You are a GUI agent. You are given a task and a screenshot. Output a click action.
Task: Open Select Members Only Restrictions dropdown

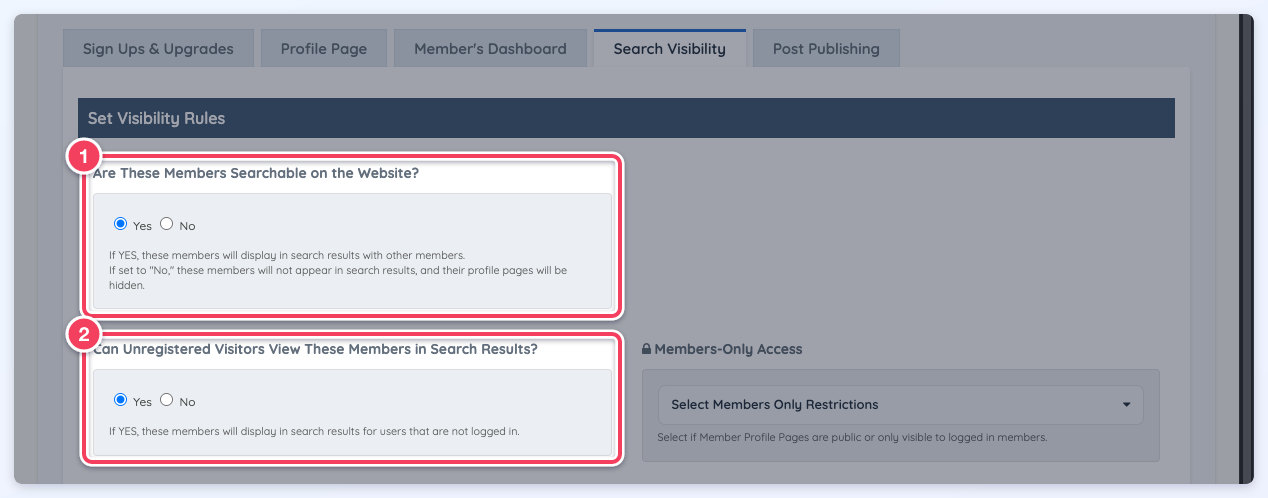coord(900,405)
